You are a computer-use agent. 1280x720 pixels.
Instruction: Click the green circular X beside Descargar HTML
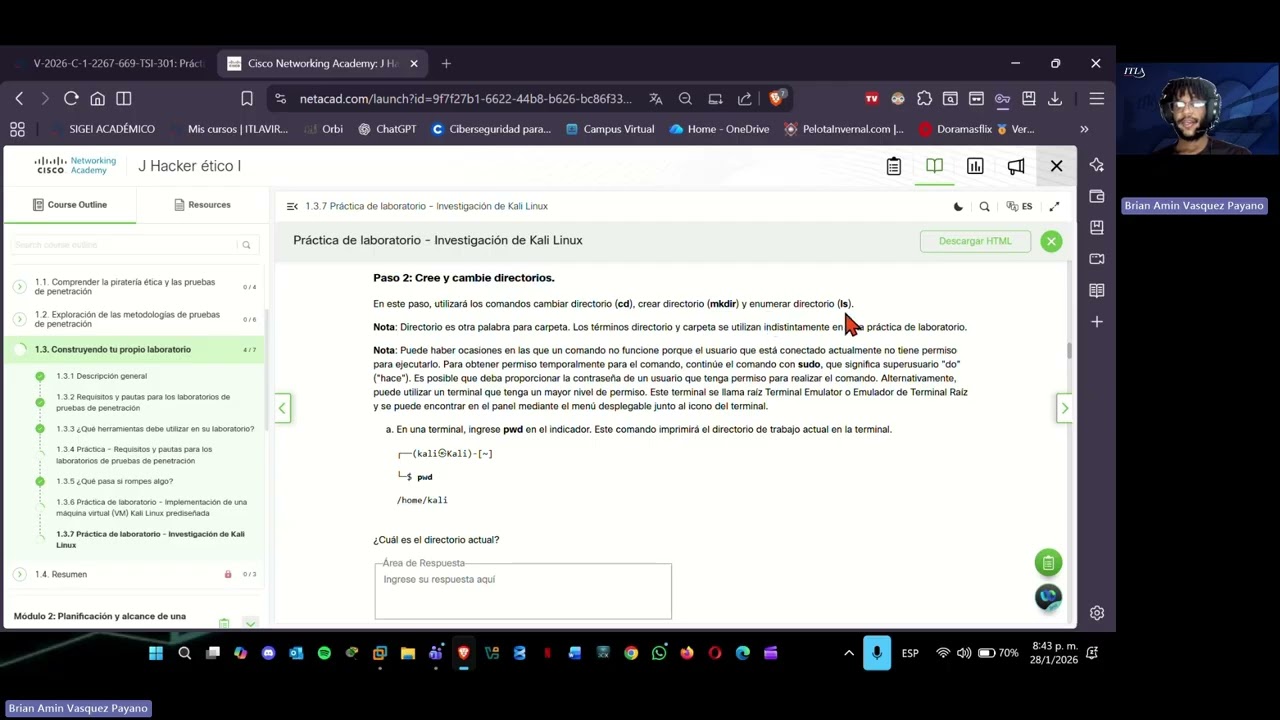point(1051,241)
